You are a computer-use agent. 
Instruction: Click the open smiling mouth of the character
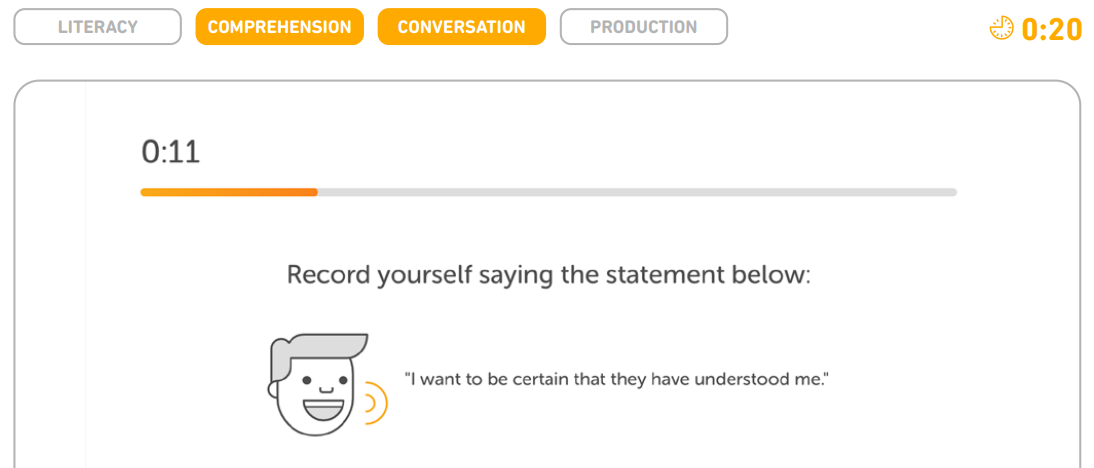(323, 408)
